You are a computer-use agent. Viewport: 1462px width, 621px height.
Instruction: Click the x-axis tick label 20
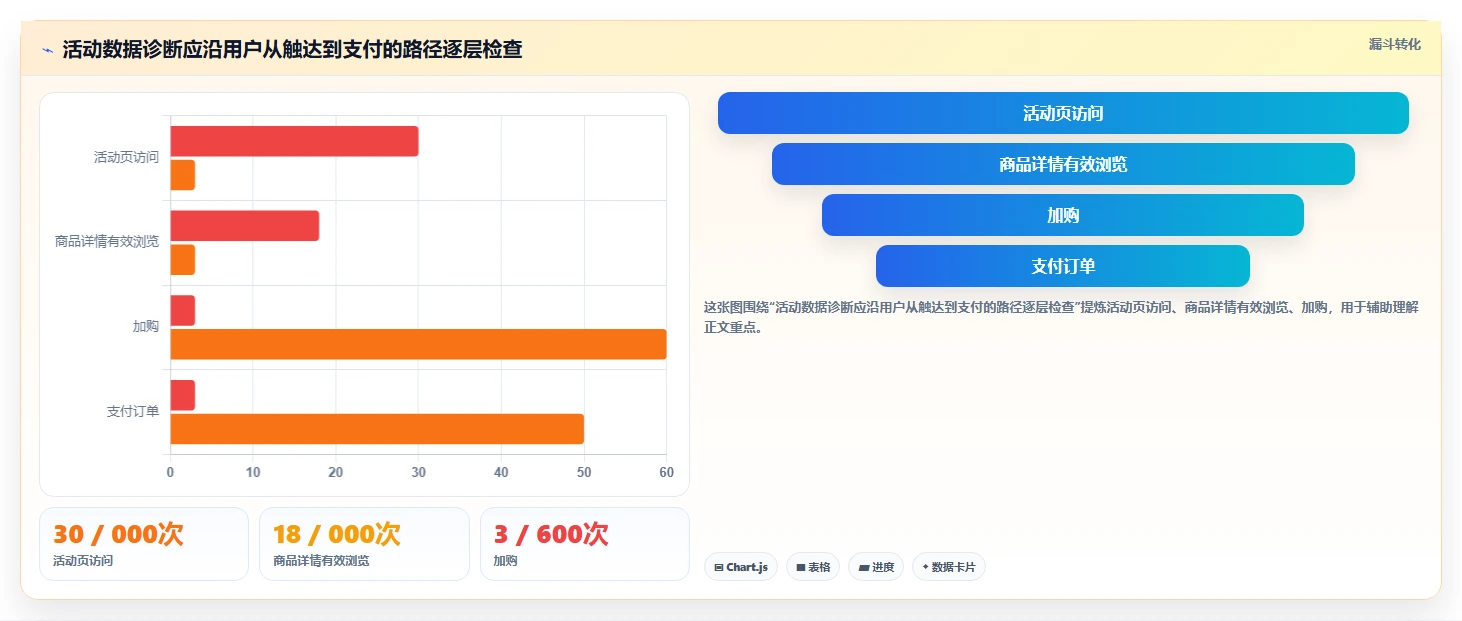tap(336, 472)
